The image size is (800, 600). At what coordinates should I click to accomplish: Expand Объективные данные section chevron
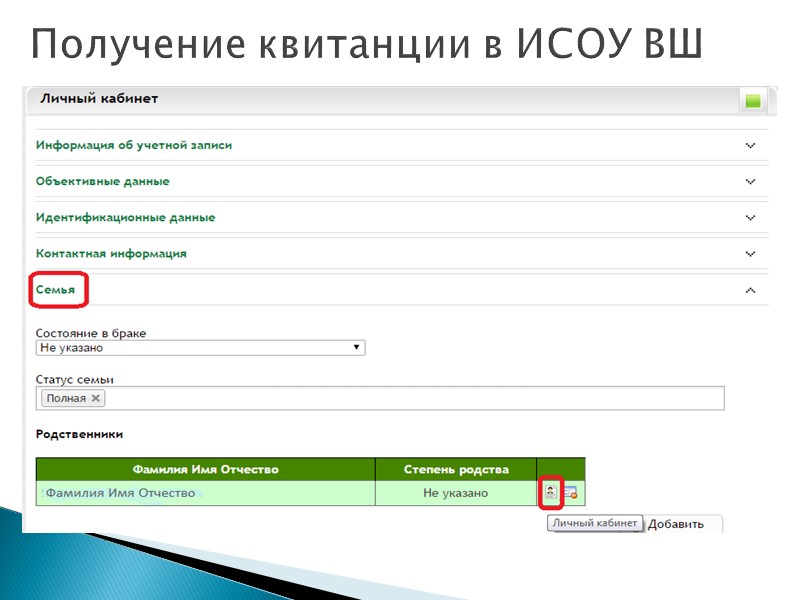pyautogui.click(x=750, y=182)
